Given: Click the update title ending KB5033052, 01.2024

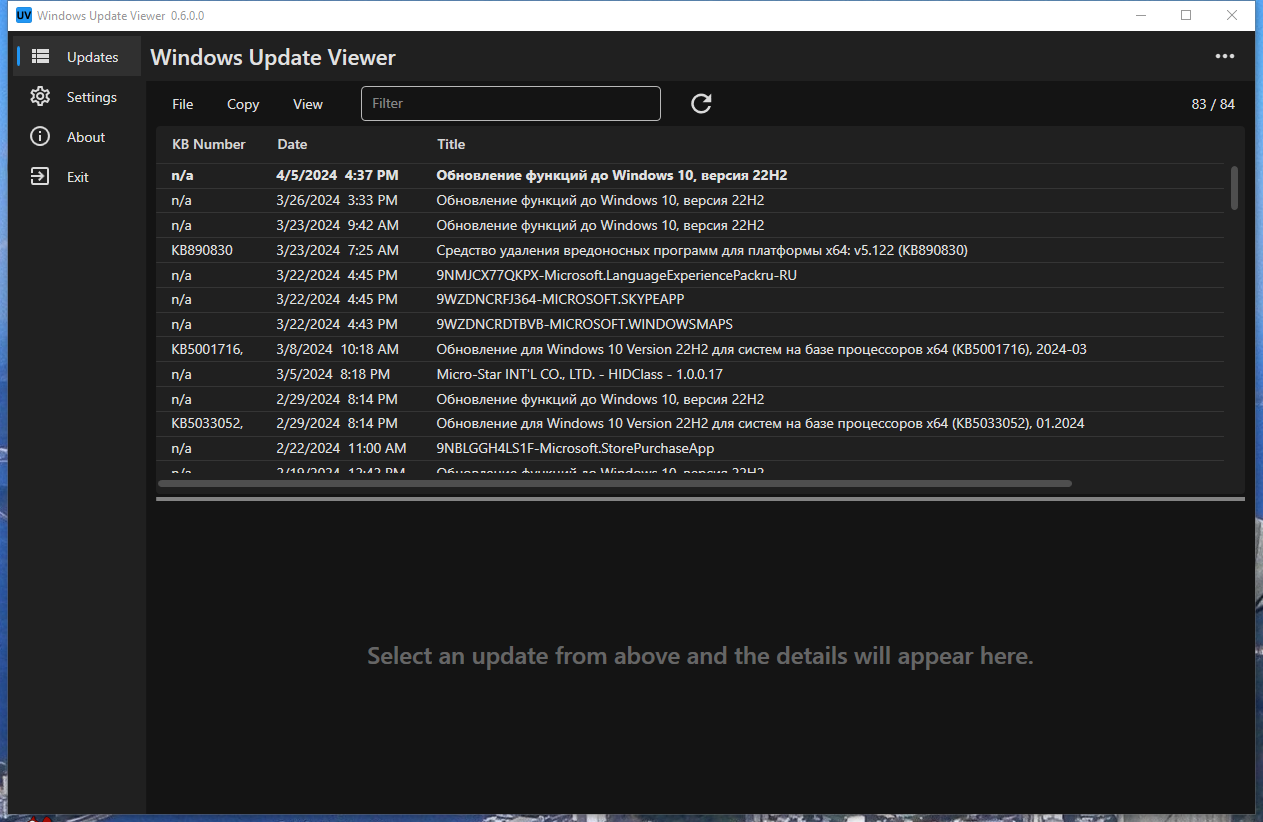Looking at the screenshot, I should click(760, 423).
